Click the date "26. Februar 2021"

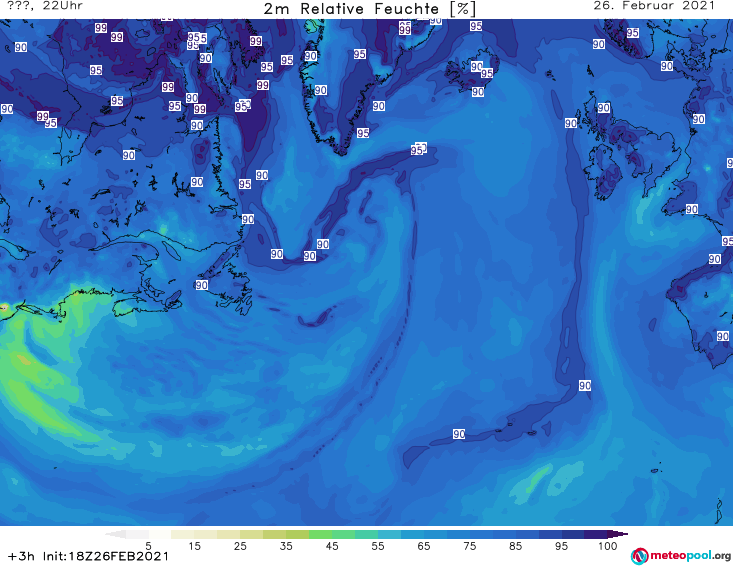654,6
